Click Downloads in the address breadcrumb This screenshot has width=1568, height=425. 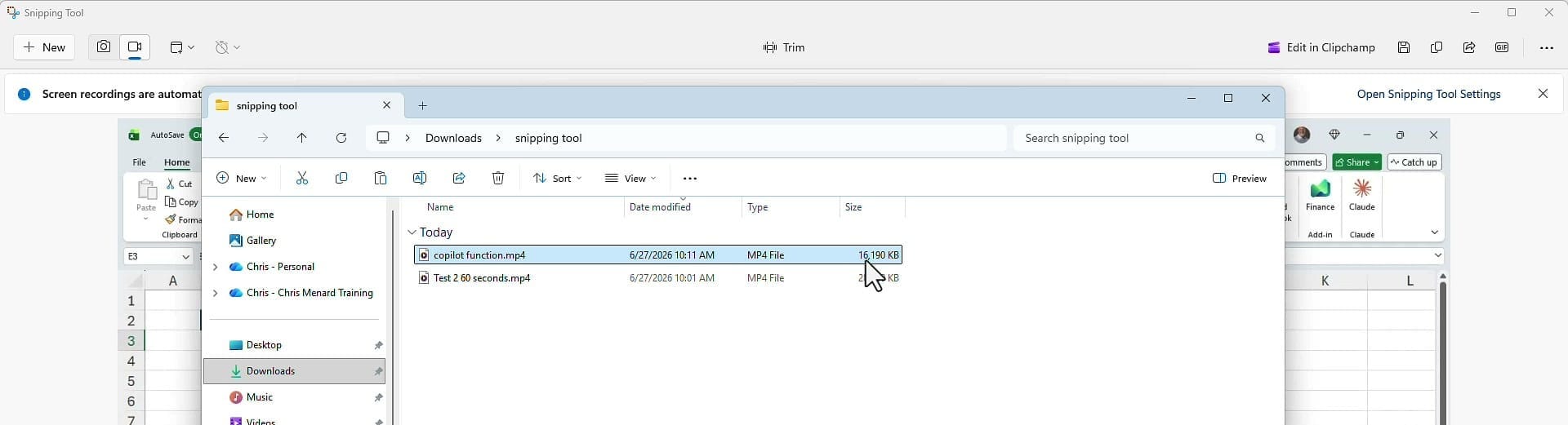453,138
